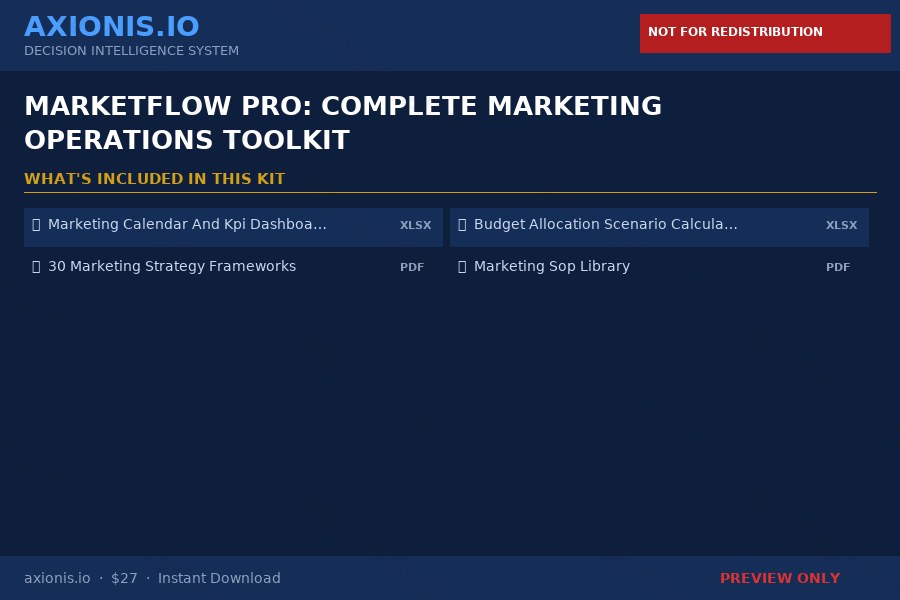Click the file icon beside 30 Marketing Strategy Frameworks
This screenshot has height=600, width=900.
[x=37, y=266]
